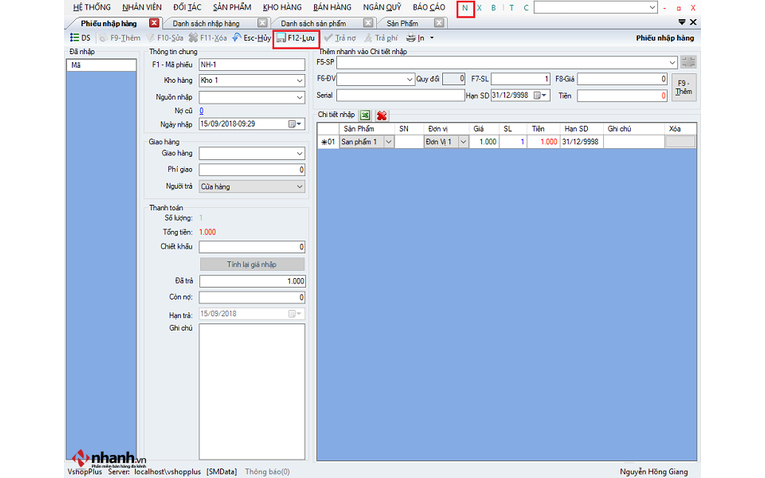Viewport: 765px width, 478px height.
Task: Click the N quick shortcut letter
Action: point(465,8)
